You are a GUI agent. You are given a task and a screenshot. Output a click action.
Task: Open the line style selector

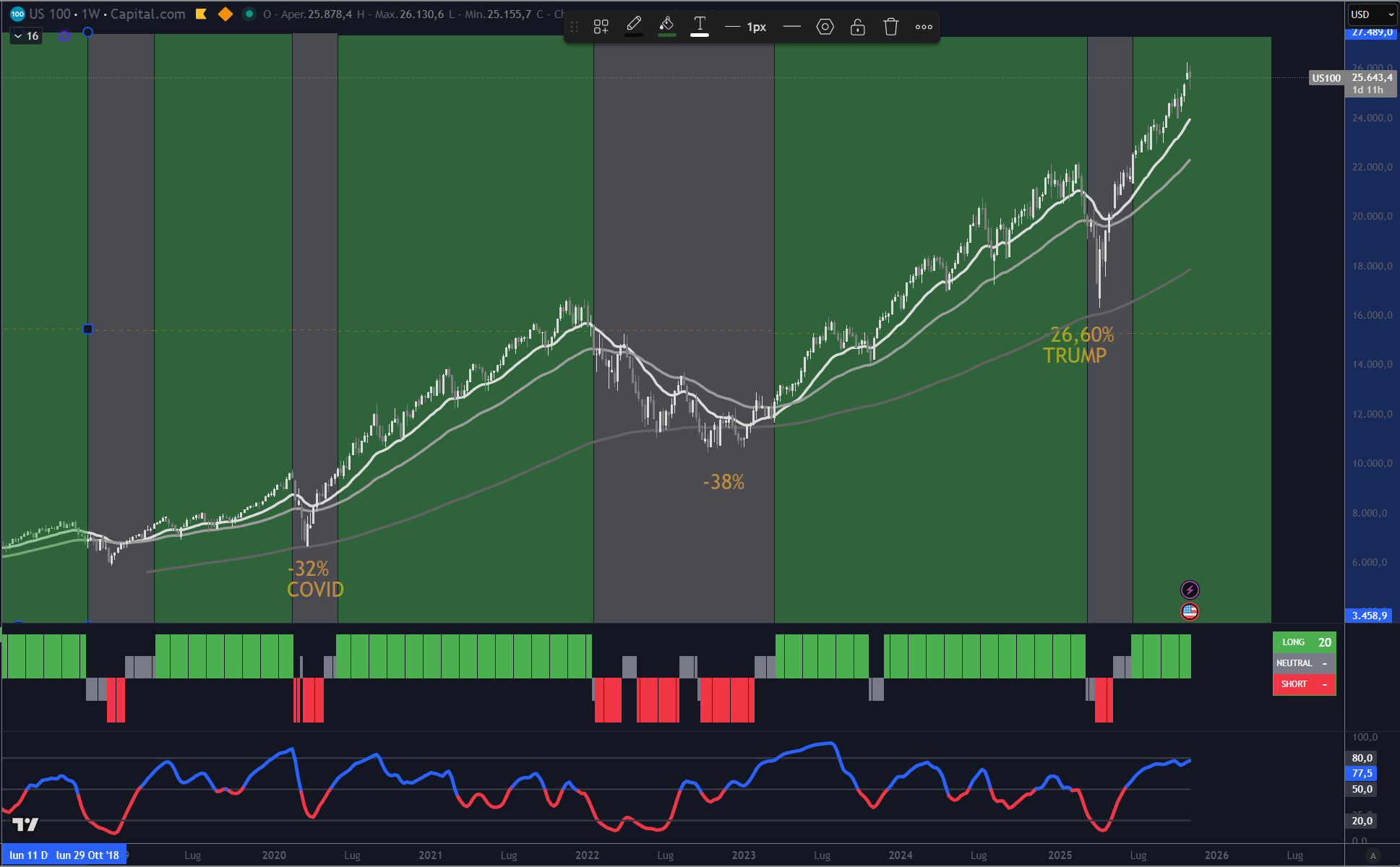click(x=792, y=27)
